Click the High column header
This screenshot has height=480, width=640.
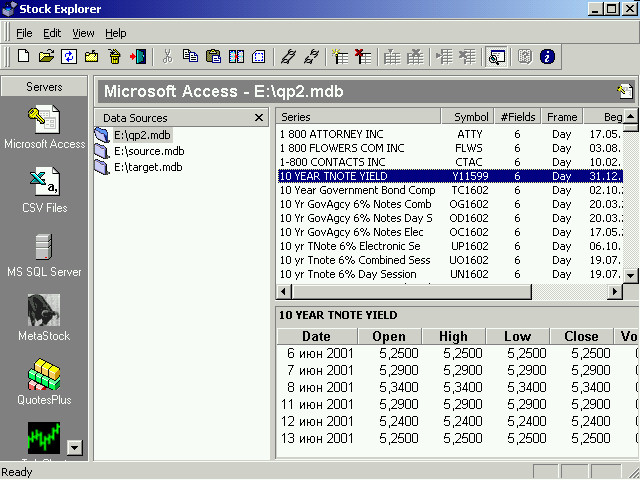coord(453,336)
